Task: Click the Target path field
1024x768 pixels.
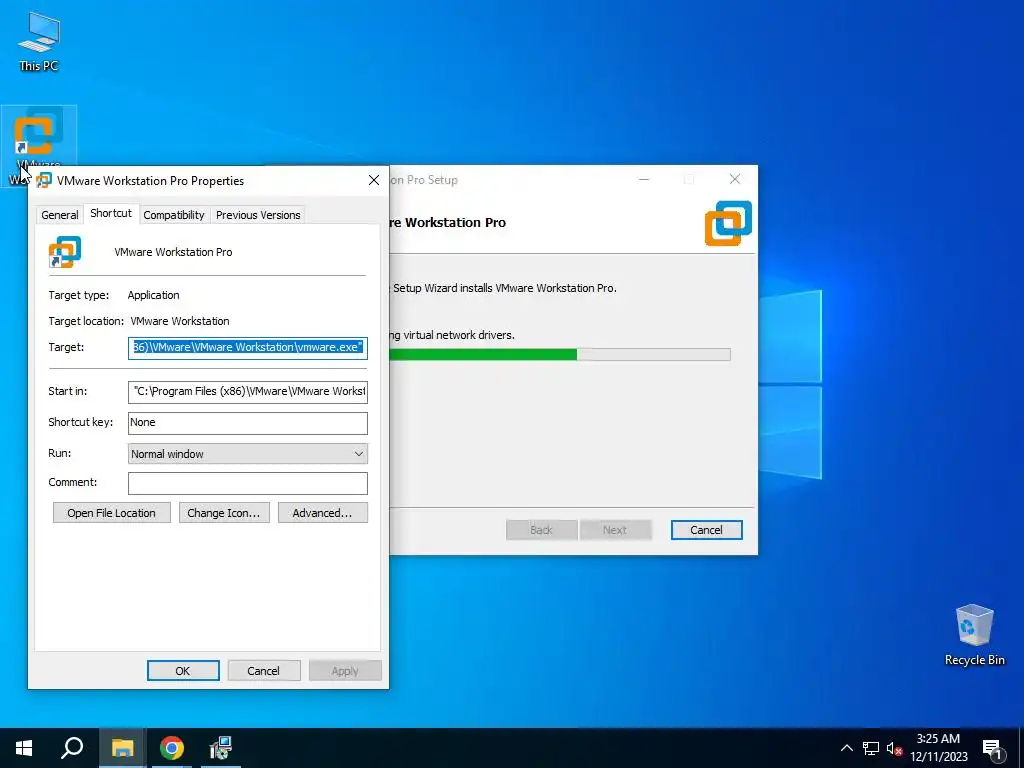Action: [x=248, y=347]
